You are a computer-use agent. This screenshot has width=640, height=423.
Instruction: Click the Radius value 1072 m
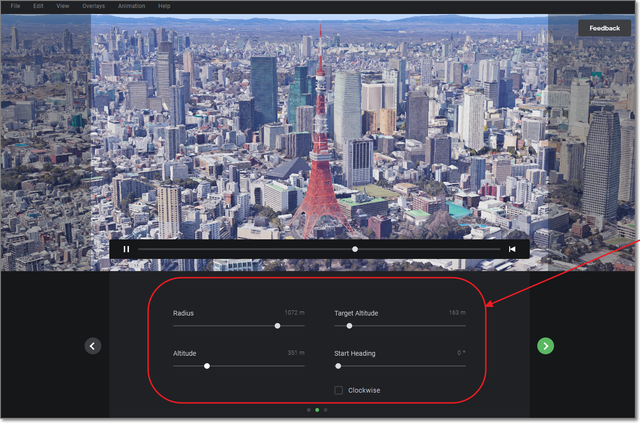pos(293,313)
